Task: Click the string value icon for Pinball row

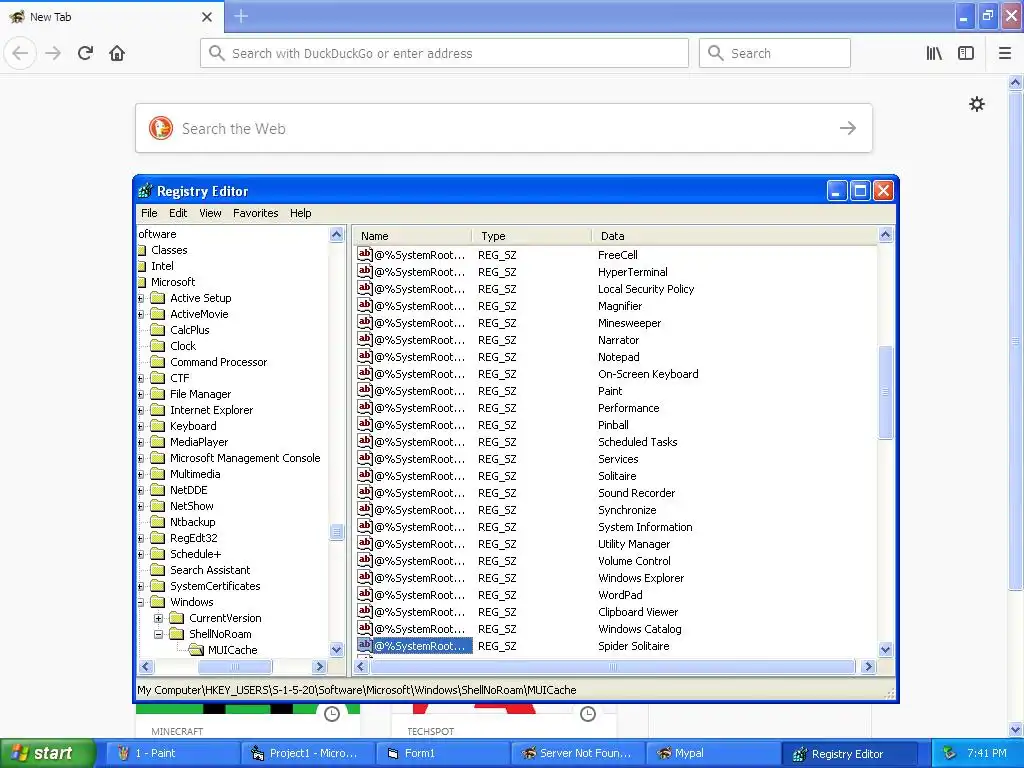Action: pyautogui.click(x=364, y=424)
